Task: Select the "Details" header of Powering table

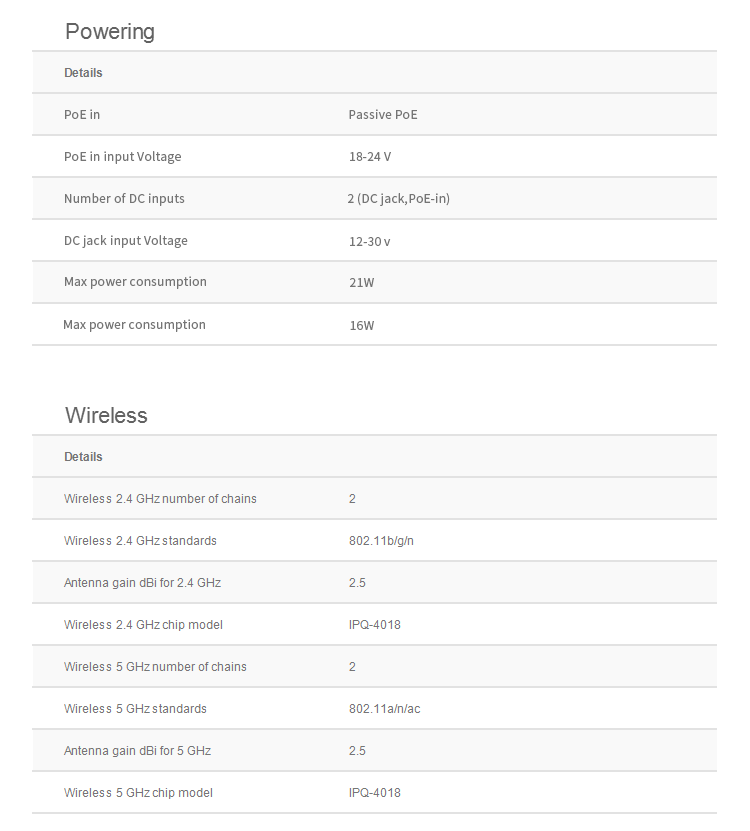Action: [x=83, y=73]
